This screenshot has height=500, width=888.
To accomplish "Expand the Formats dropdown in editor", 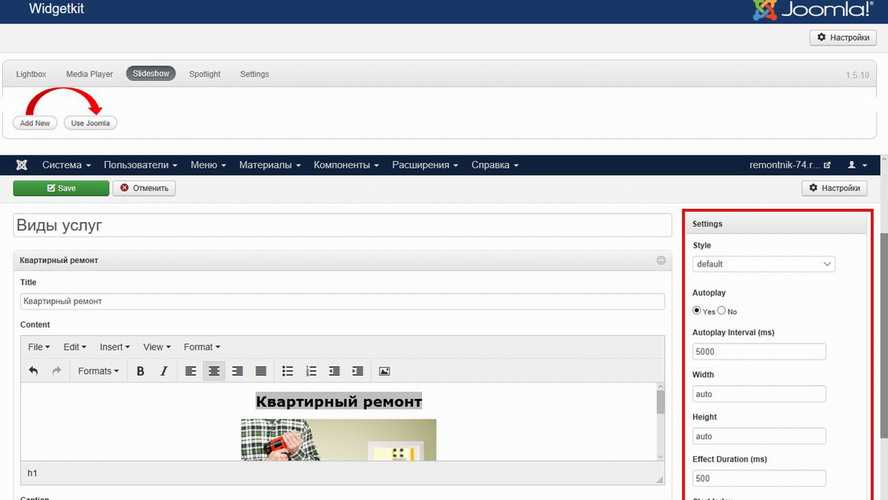I will coord(98,371).
